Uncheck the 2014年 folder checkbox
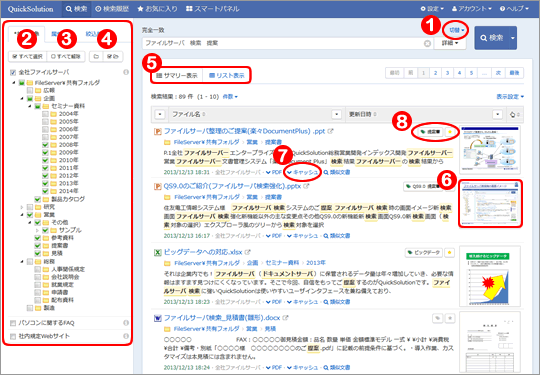The height and width of the screenshot is (375, 540). pos(45,191)
